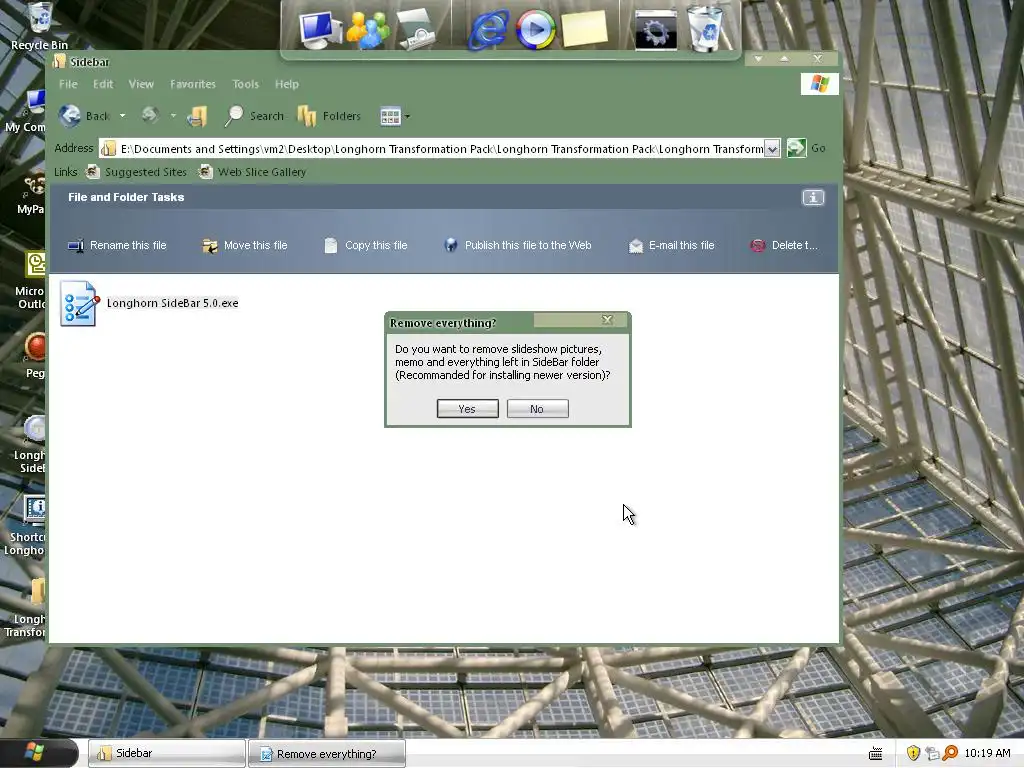Open the Tools menu

246,84
